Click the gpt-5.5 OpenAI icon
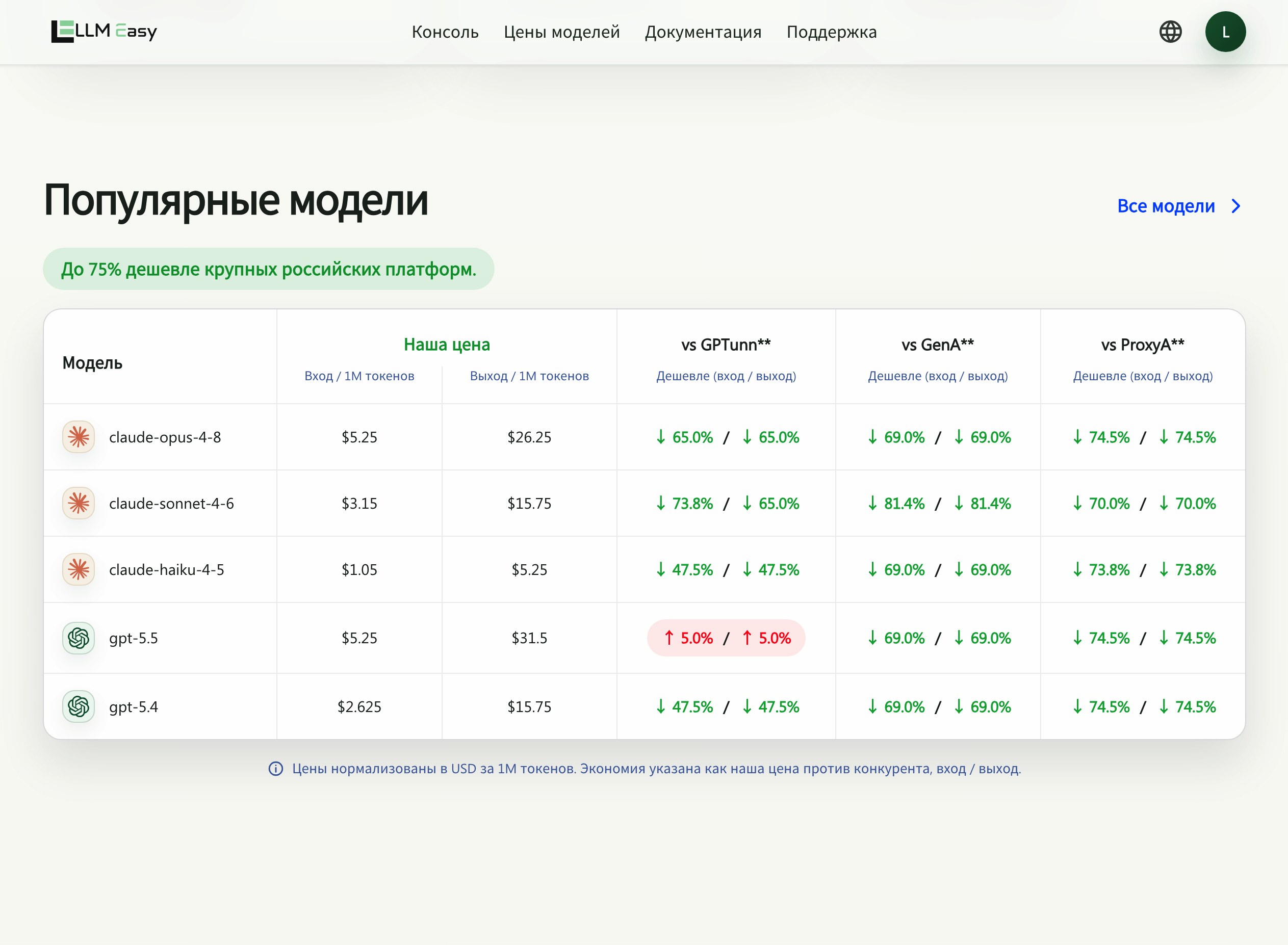The height and width of the screenshot is (945, 1288). (x=79, y=638)
